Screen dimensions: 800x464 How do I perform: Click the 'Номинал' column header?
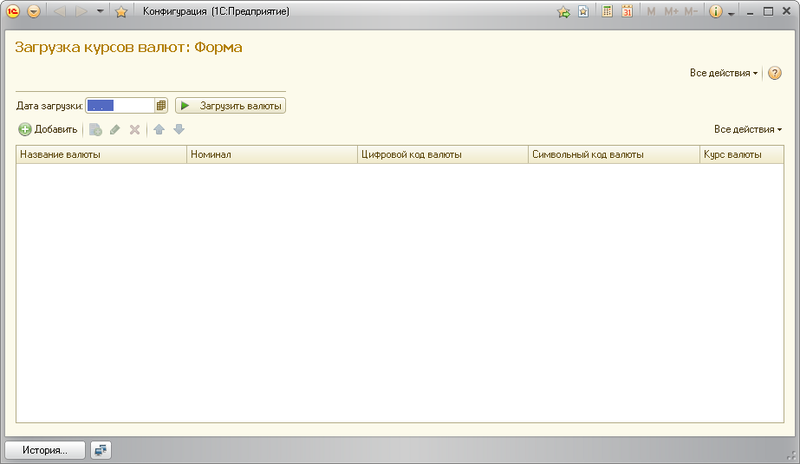pos(272,155)
